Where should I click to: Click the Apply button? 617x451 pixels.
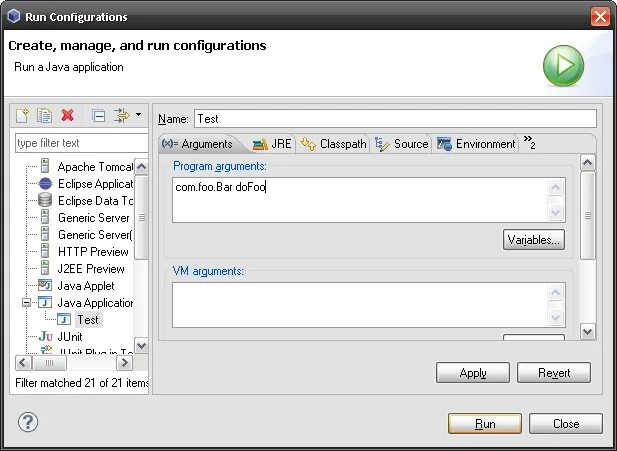coord(473,373)
